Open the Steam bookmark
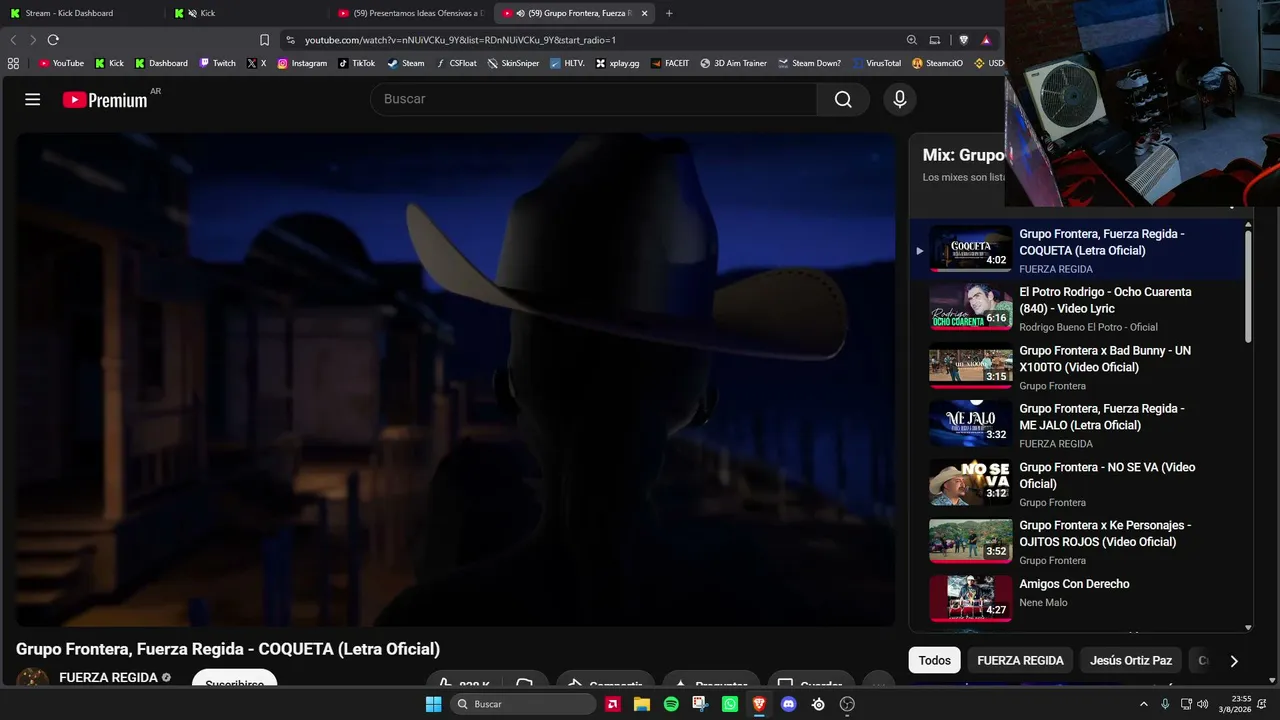Viewport: 1280px width, 720px height. click(x=406, y=63)
